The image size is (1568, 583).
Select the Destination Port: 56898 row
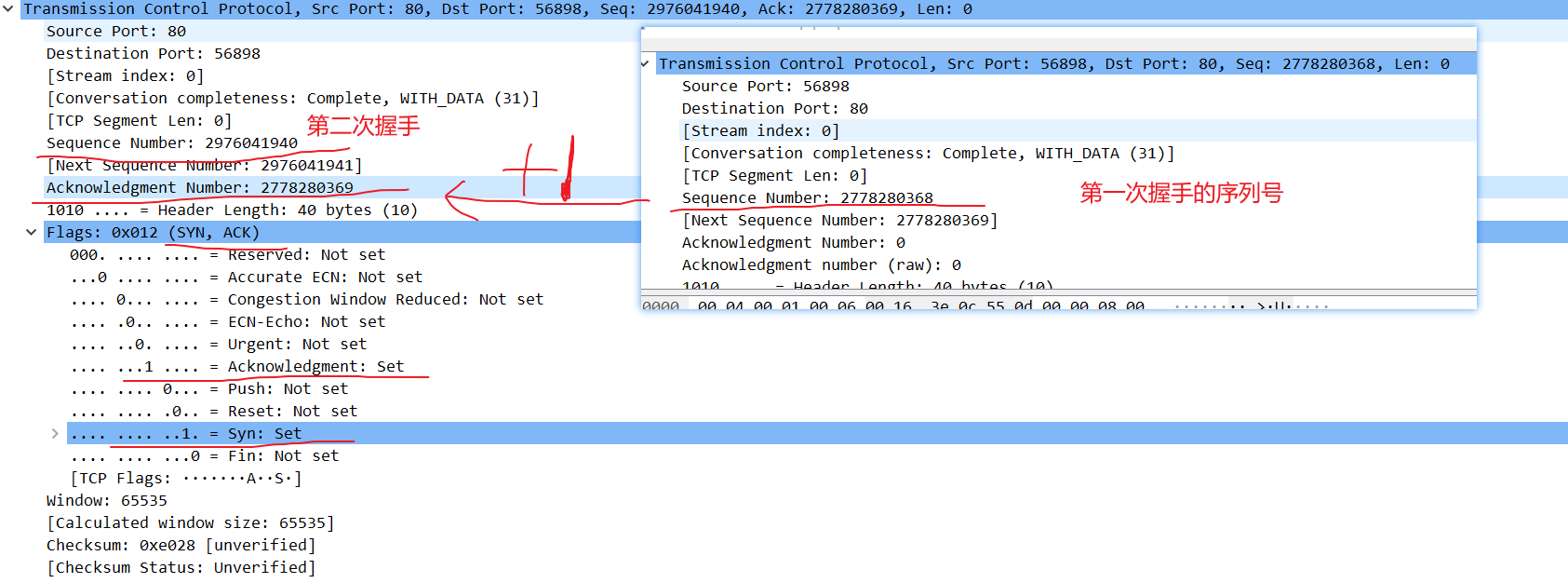[154, 54]
